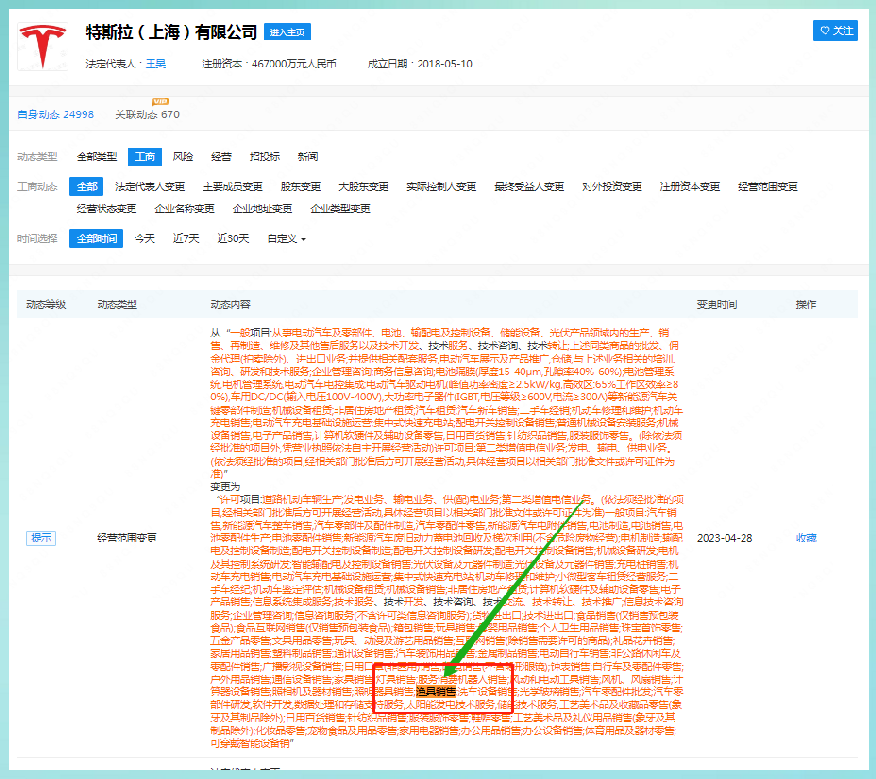
Task: Filter by 注册资本变更
Action: (x=689, y=187)
